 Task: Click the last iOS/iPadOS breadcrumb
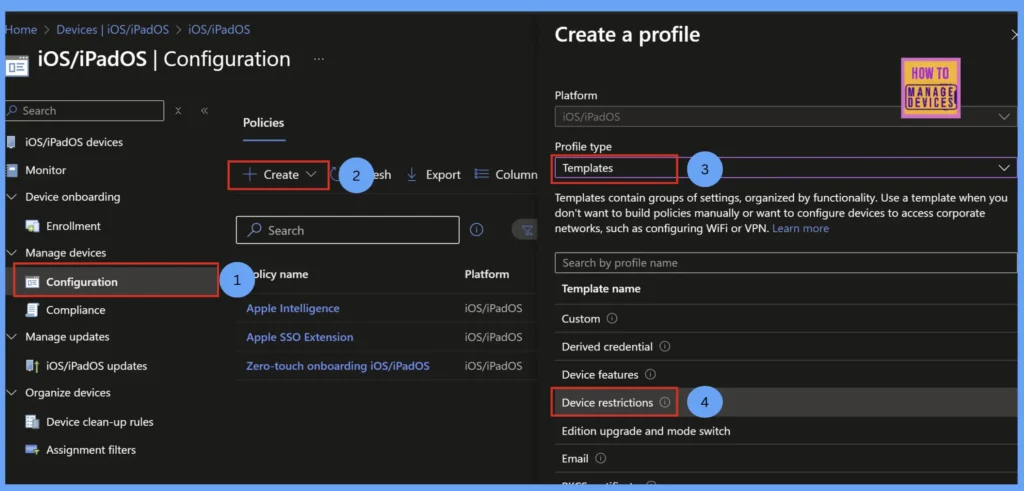pyautogui.click(x=219, y=29)
